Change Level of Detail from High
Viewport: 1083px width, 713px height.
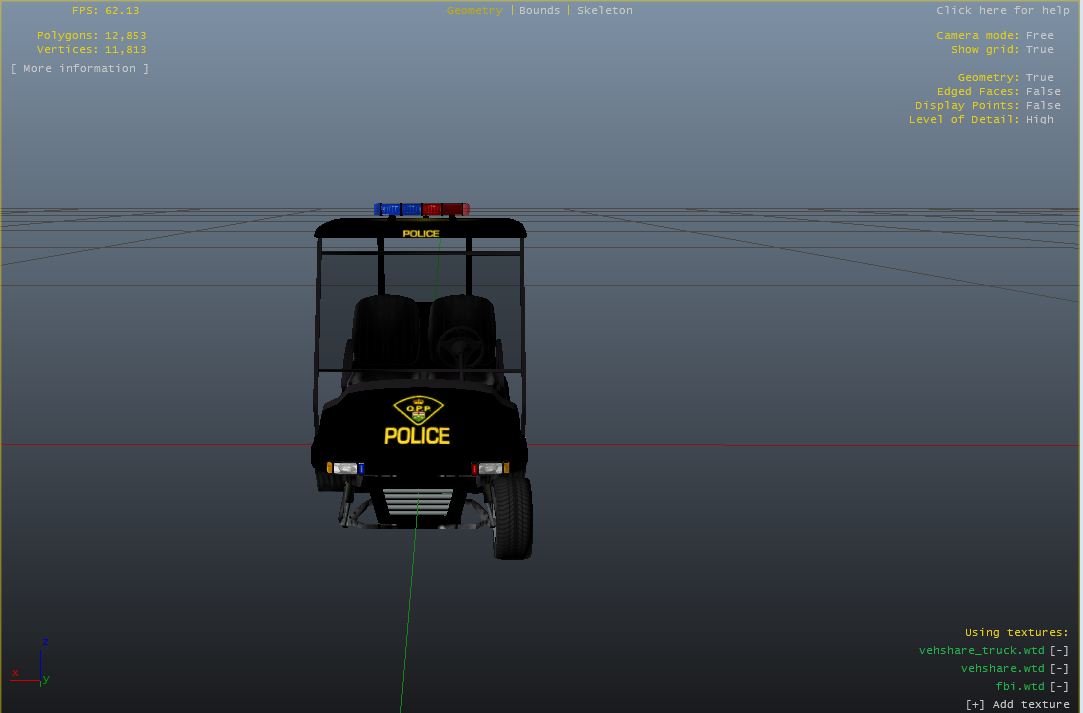(x=1039, y=119)
